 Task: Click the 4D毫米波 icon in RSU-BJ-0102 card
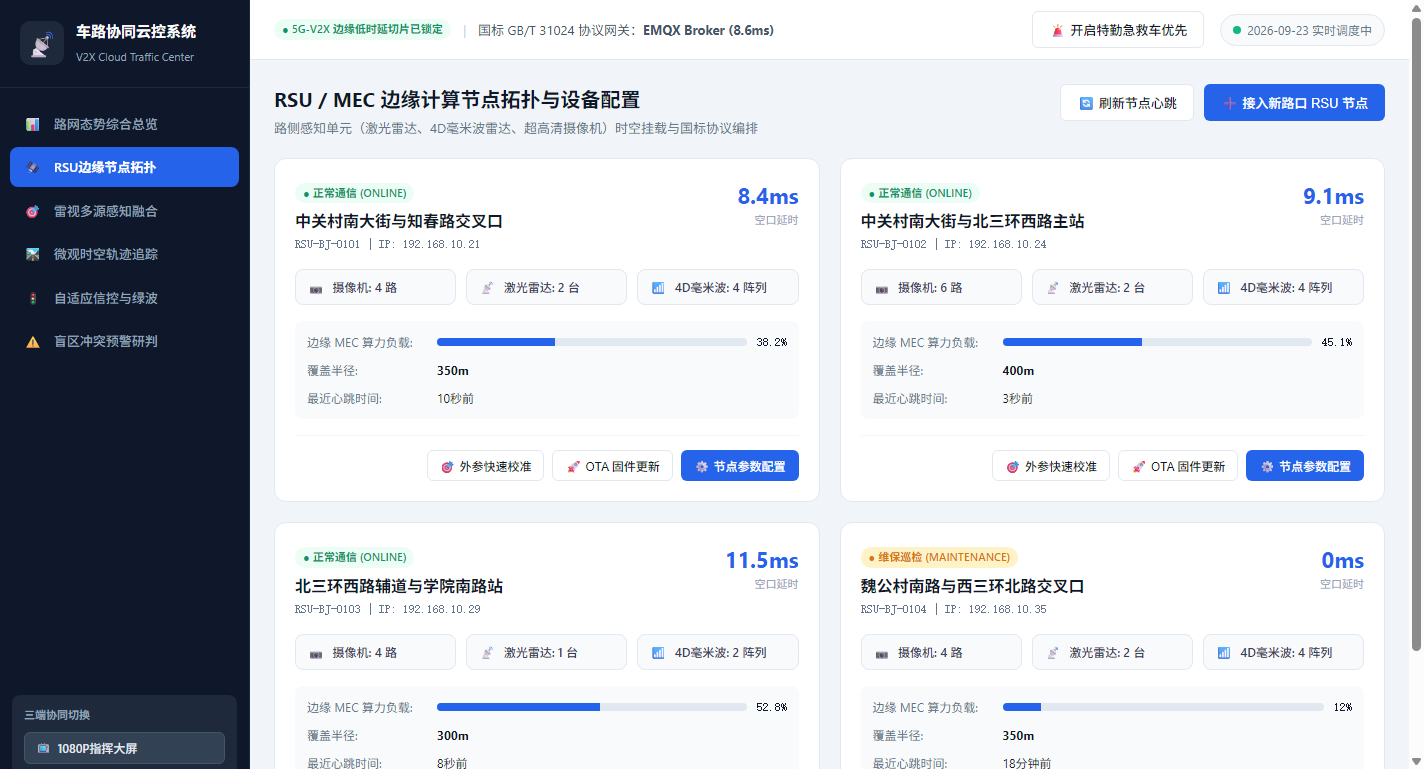[x=1224, y=288]
